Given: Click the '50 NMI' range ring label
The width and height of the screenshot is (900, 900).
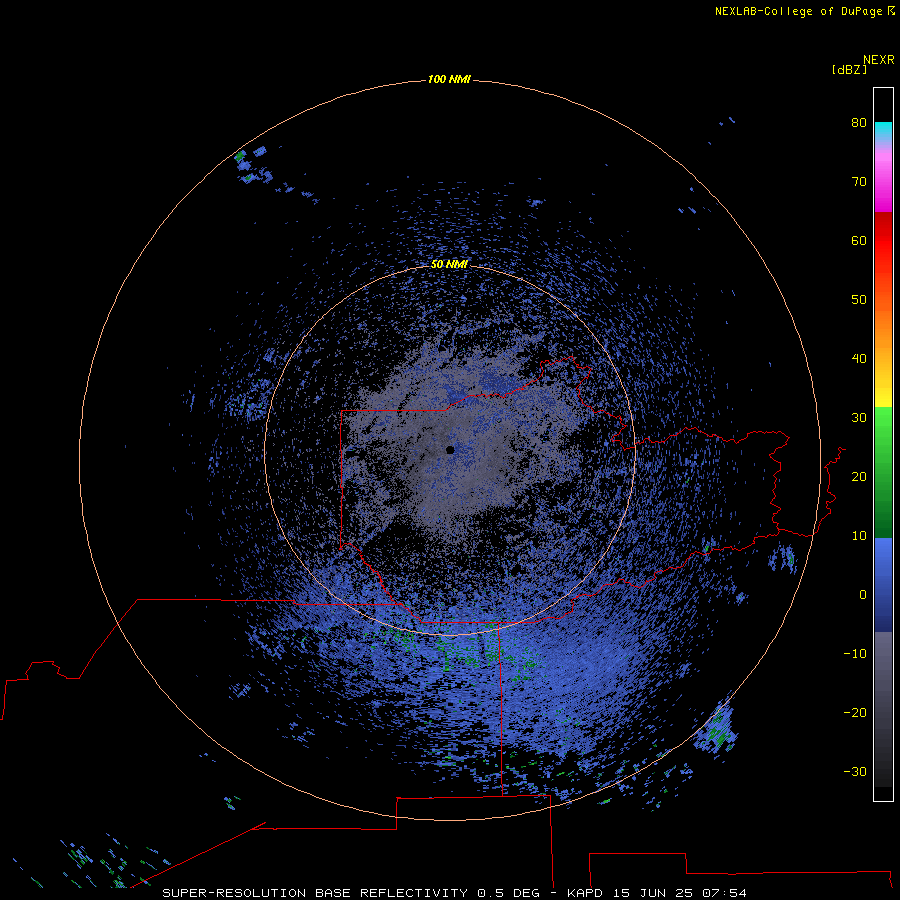Looking at the screenshot, I should click(449, 265).
